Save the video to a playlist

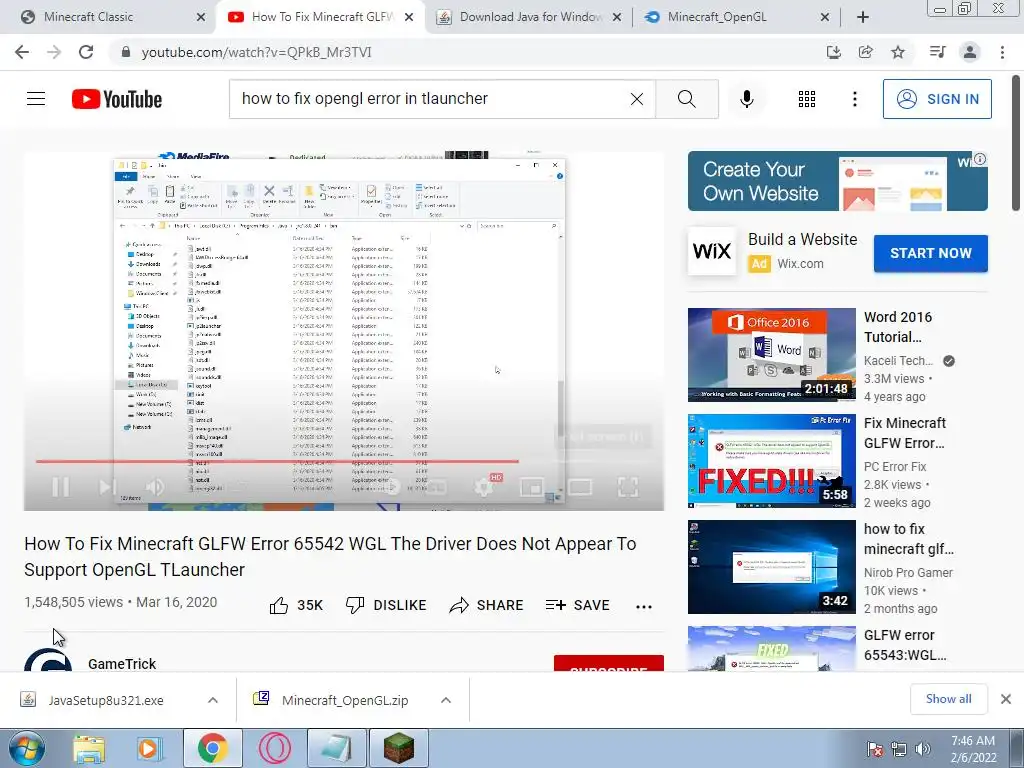click(x=577, y=605)
